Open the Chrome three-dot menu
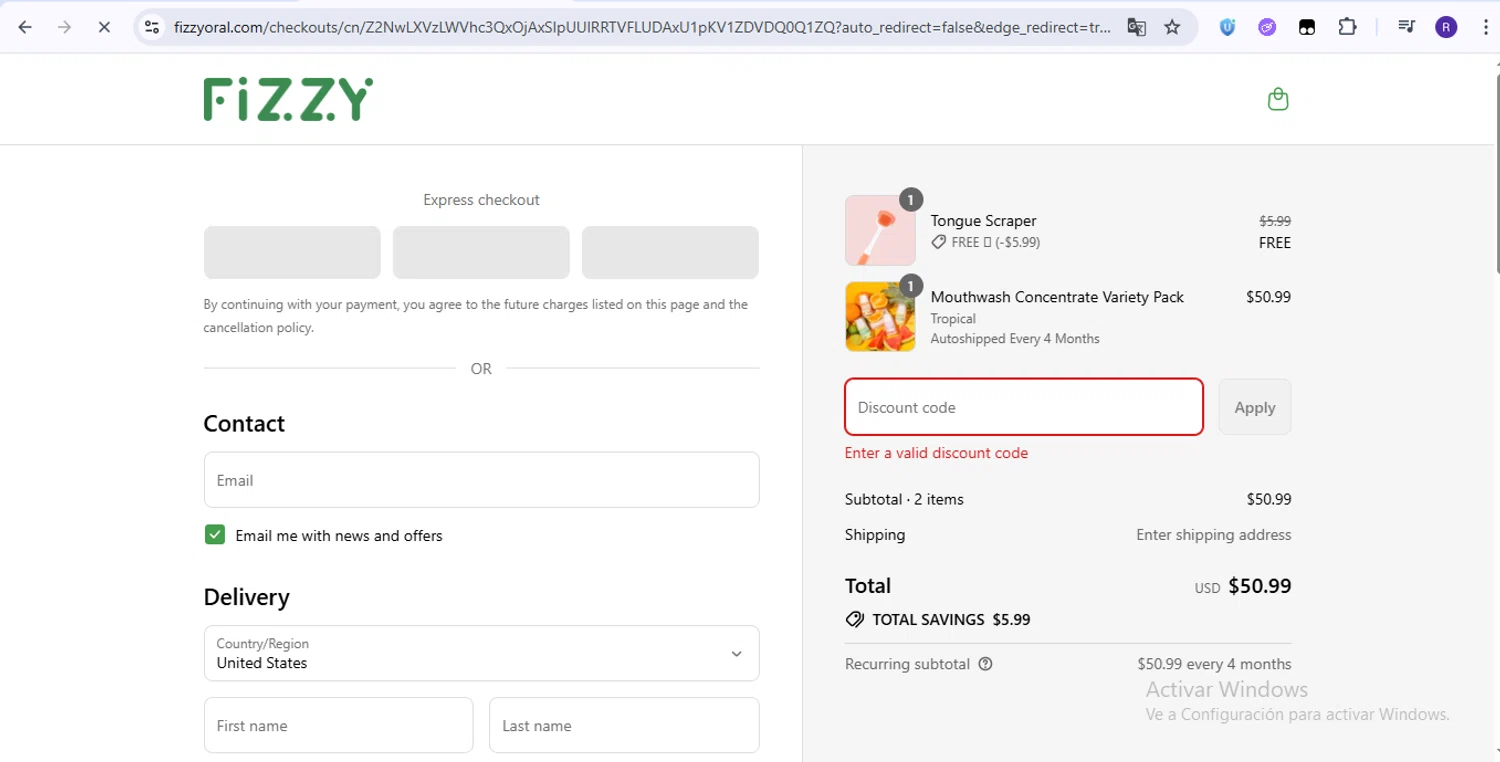 [1485, 27]
